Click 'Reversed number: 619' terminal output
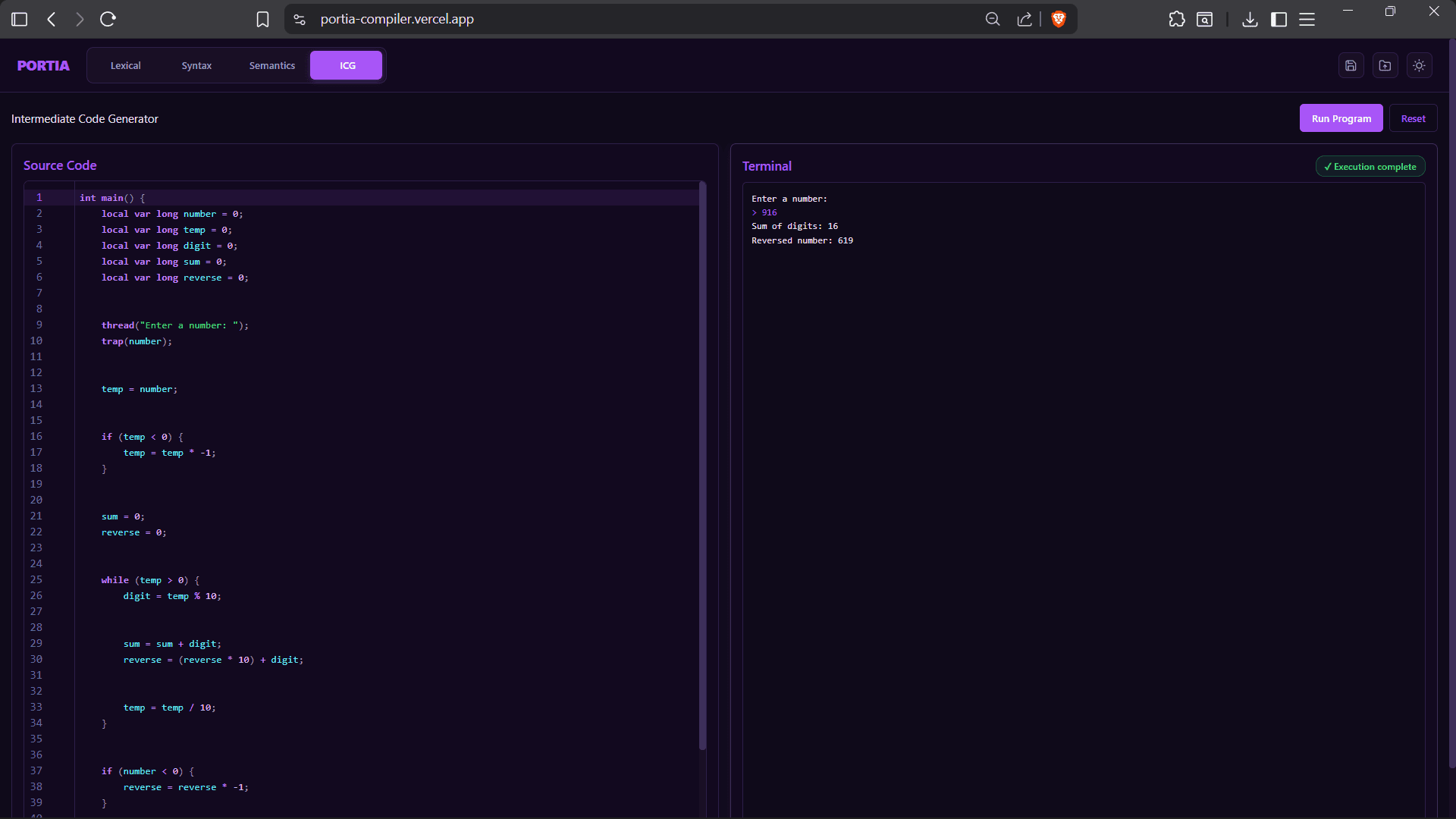 point(802,240)
